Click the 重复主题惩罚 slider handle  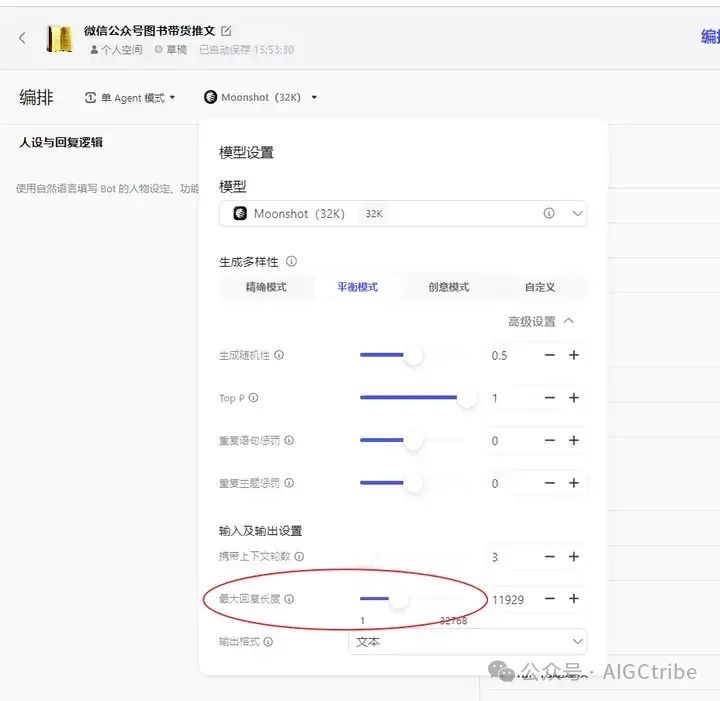click(x=413, y=483)
